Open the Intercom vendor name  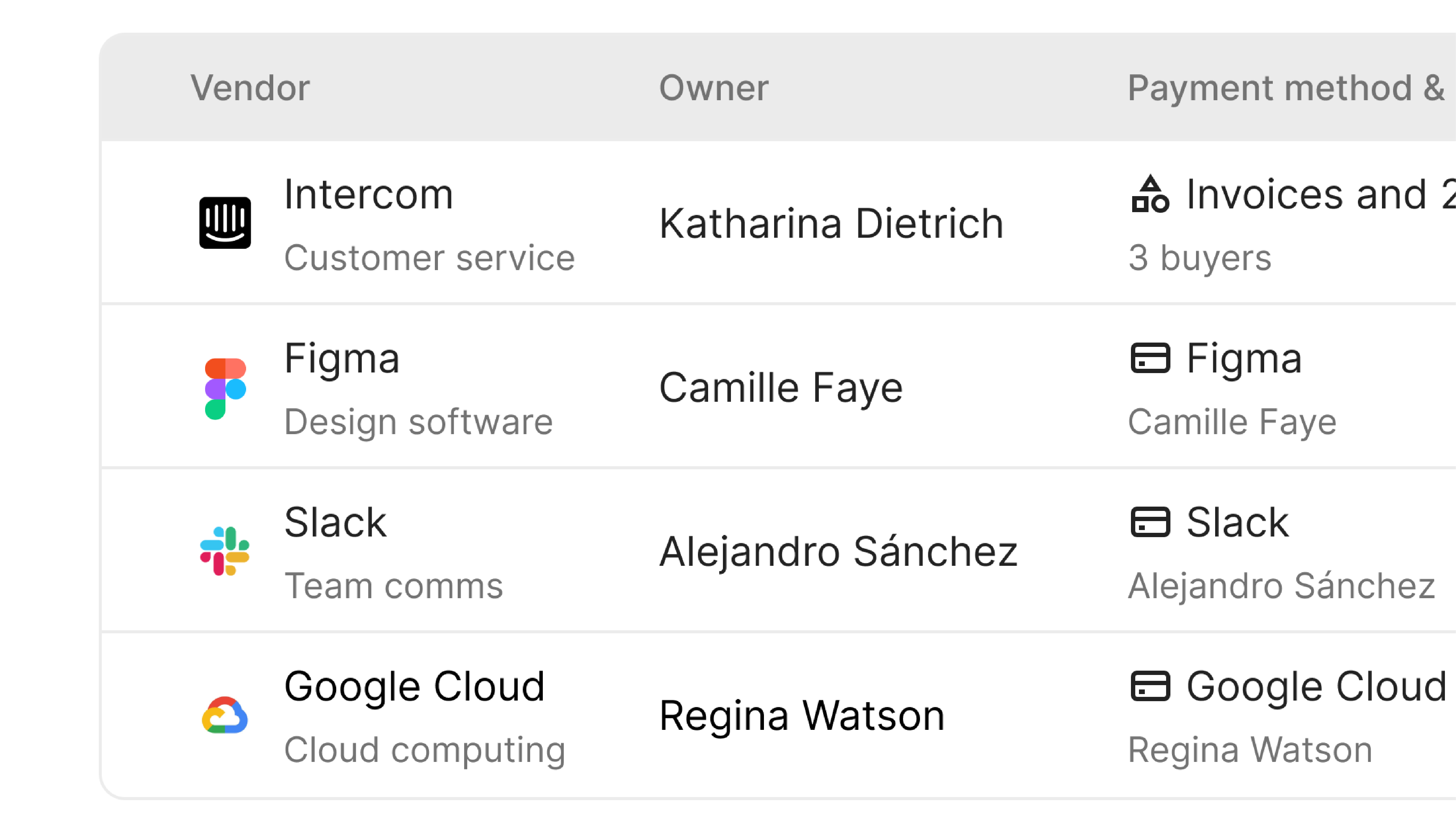[x=369, y=195]
